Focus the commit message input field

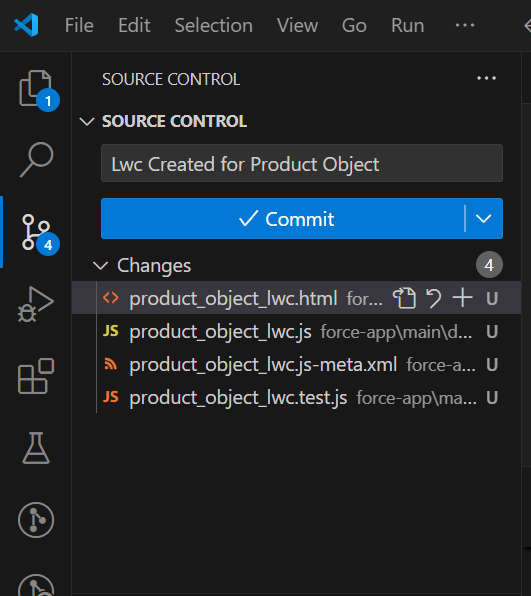pyautogui.click(x=302, y=163)
